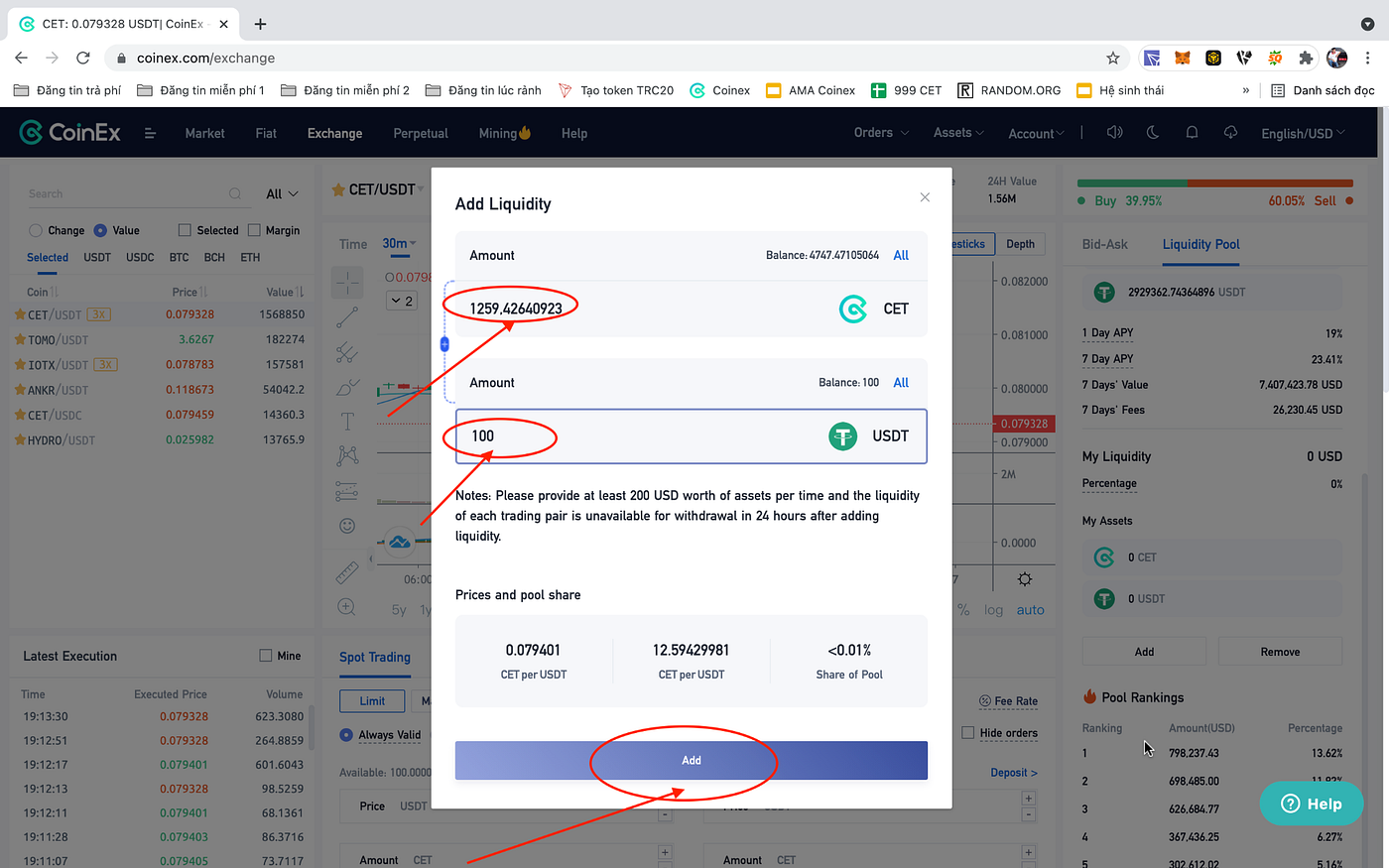The height and width of the screenshot is (868, 1389).
Task: Select the Limit order tab
Action: (x=372, y=701)
